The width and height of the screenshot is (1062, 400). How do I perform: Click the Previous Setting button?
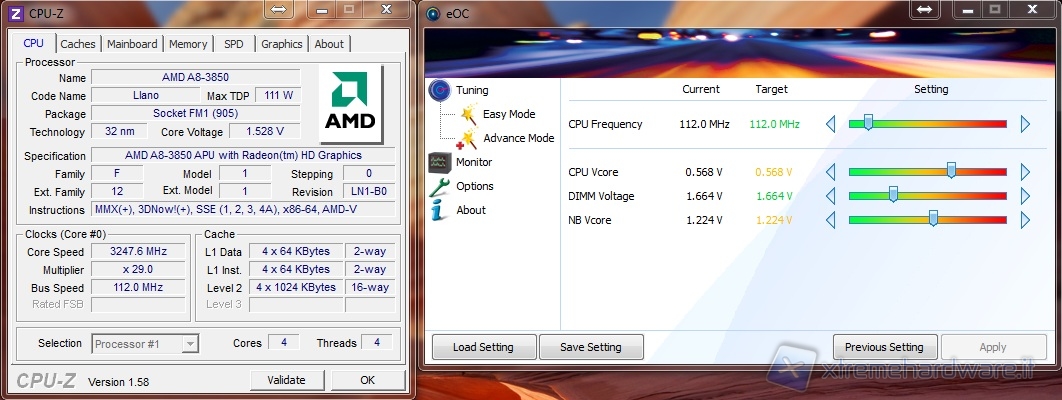884,347
